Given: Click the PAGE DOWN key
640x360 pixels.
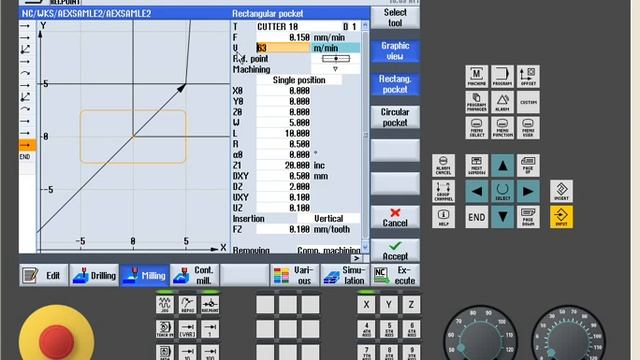Looking at the screenshot, I should pyautogui.click(x=528, y=217).
